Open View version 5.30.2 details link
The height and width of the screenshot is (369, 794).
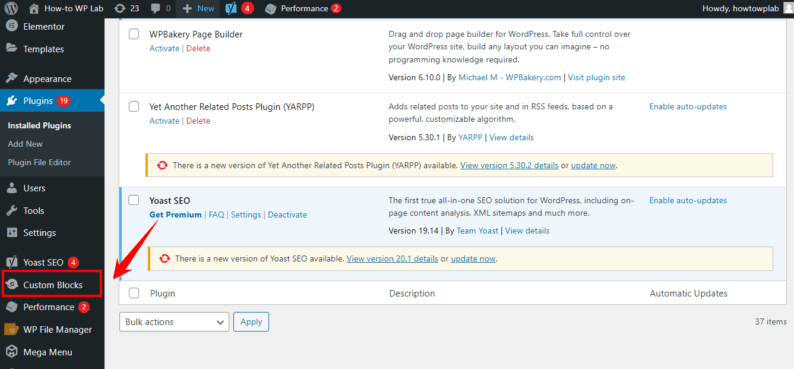tap(509, 166)
